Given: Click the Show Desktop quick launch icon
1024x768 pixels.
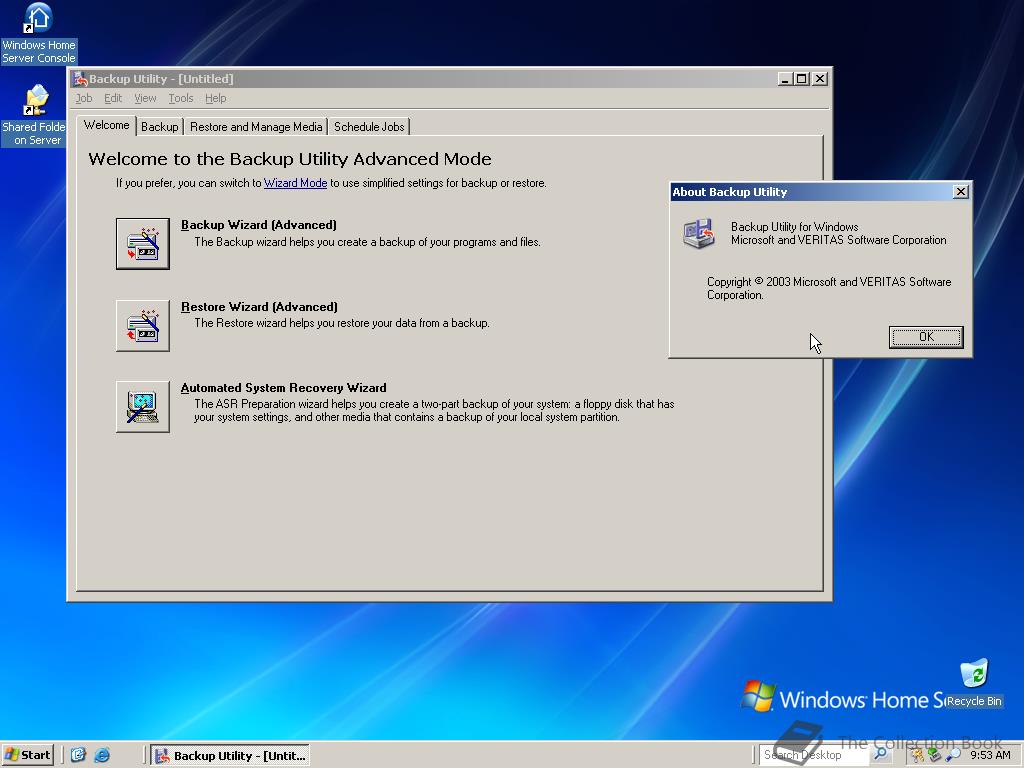Looking at the screenshot, I should 78,755.
